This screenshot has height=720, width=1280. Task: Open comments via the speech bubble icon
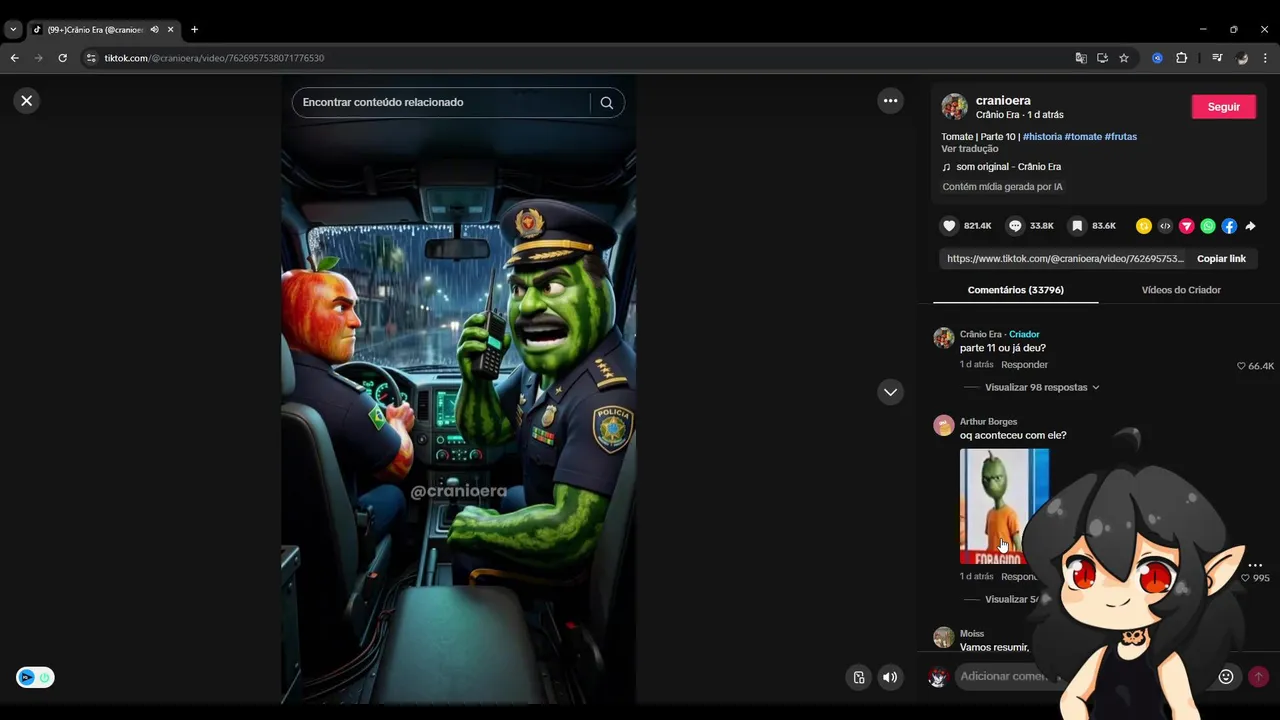click(1015, 226)
